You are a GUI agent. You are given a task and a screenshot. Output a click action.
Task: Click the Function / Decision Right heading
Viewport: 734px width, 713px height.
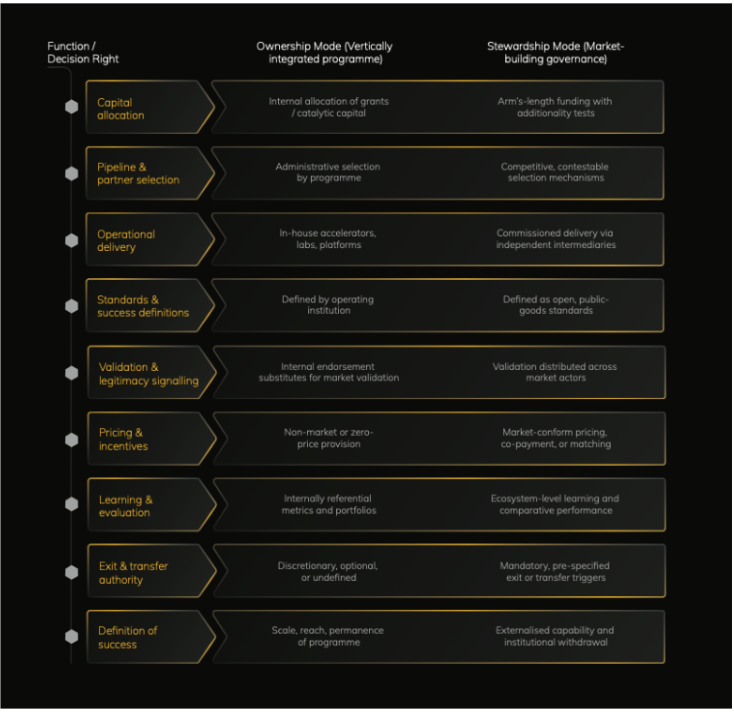83,52
